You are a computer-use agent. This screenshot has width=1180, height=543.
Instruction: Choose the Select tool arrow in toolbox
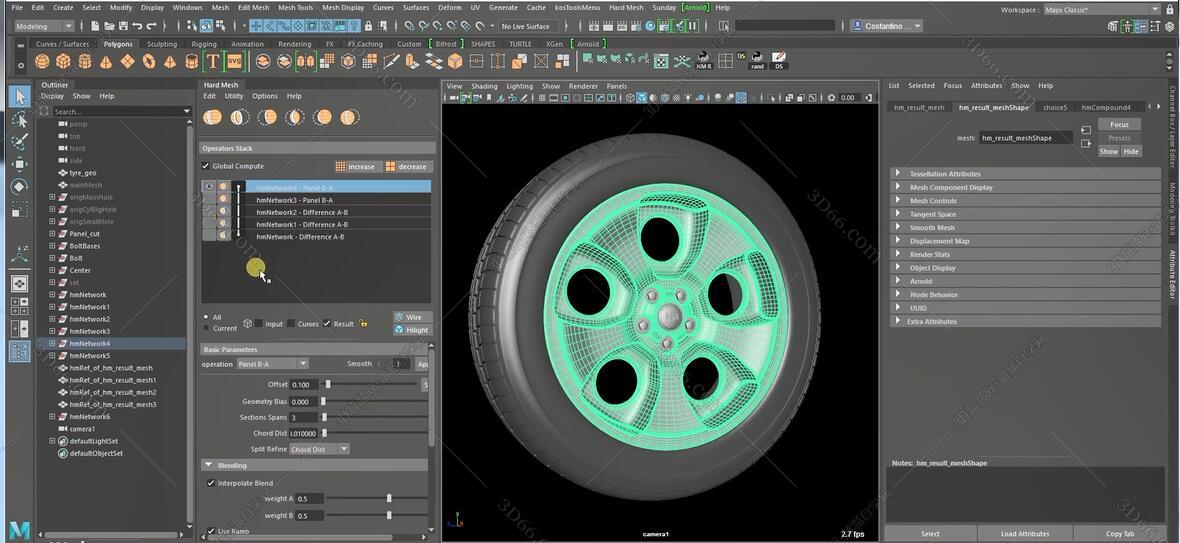pyautogui.click(x=19, y=96)
